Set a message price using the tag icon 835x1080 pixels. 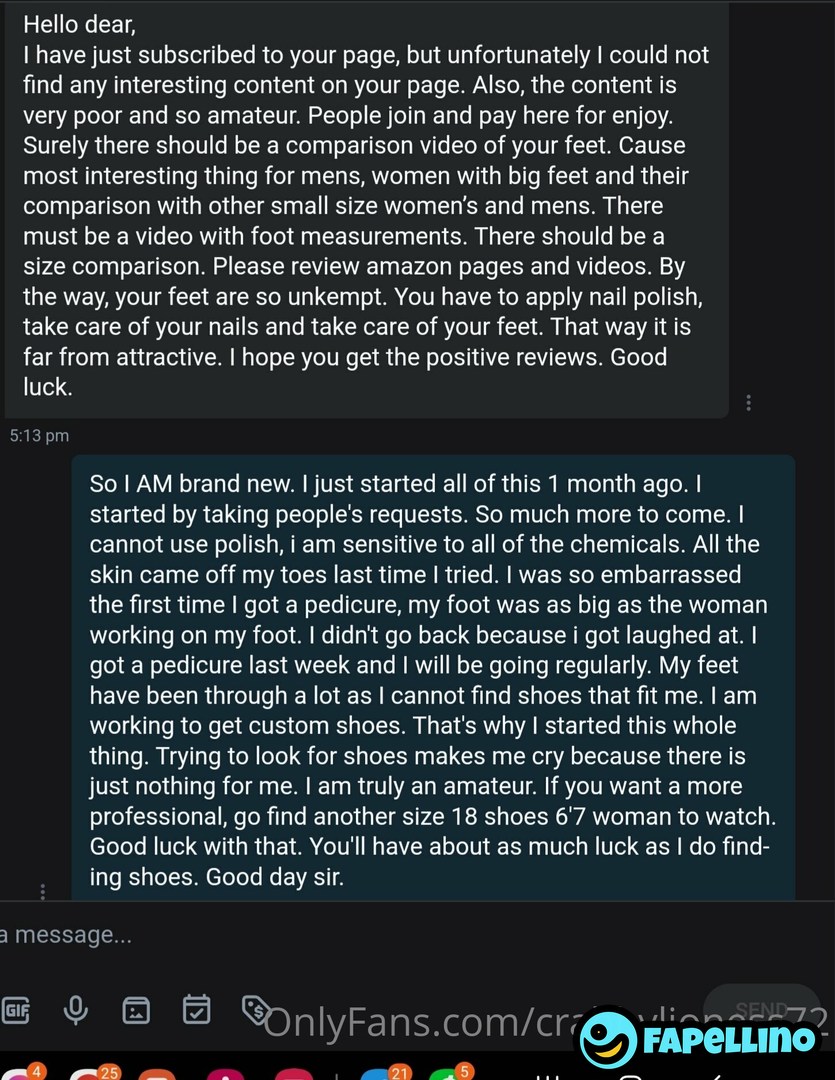click(256, 1009)
